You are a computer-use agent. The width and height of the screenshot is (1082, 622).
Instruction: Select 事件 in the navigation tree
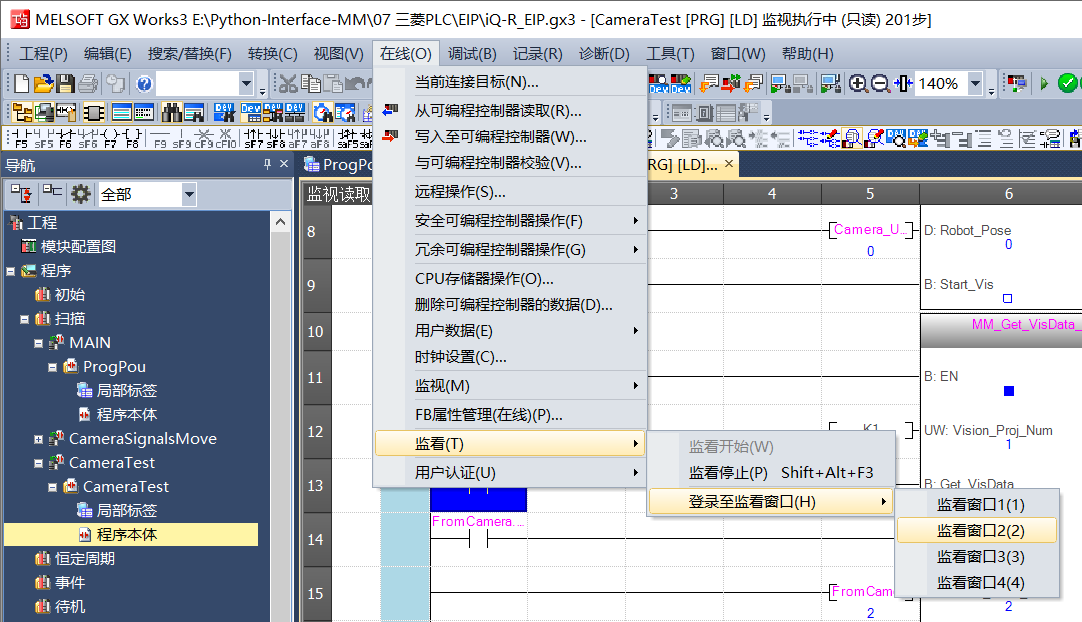[69, 583]
